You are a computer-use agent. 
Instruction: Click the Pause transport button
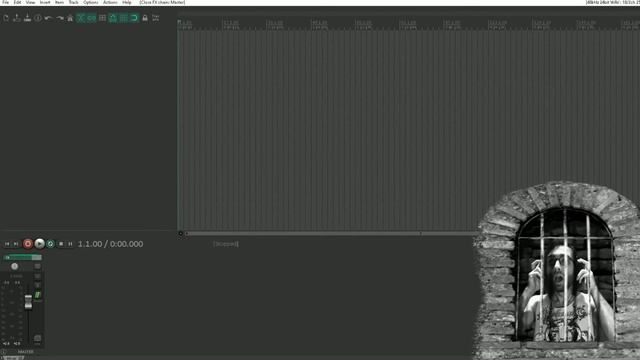coord(70,244)
